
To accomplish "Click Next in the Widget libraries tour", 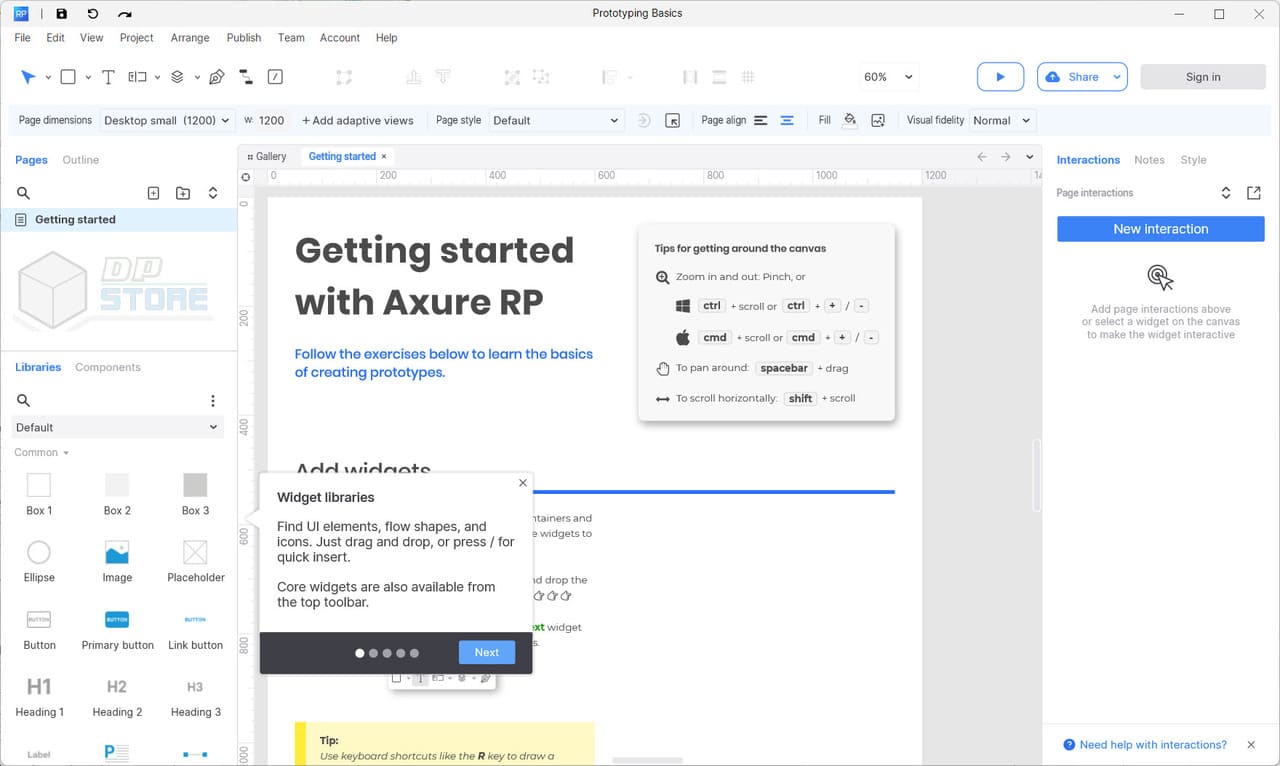I will (x=487, y=652).
